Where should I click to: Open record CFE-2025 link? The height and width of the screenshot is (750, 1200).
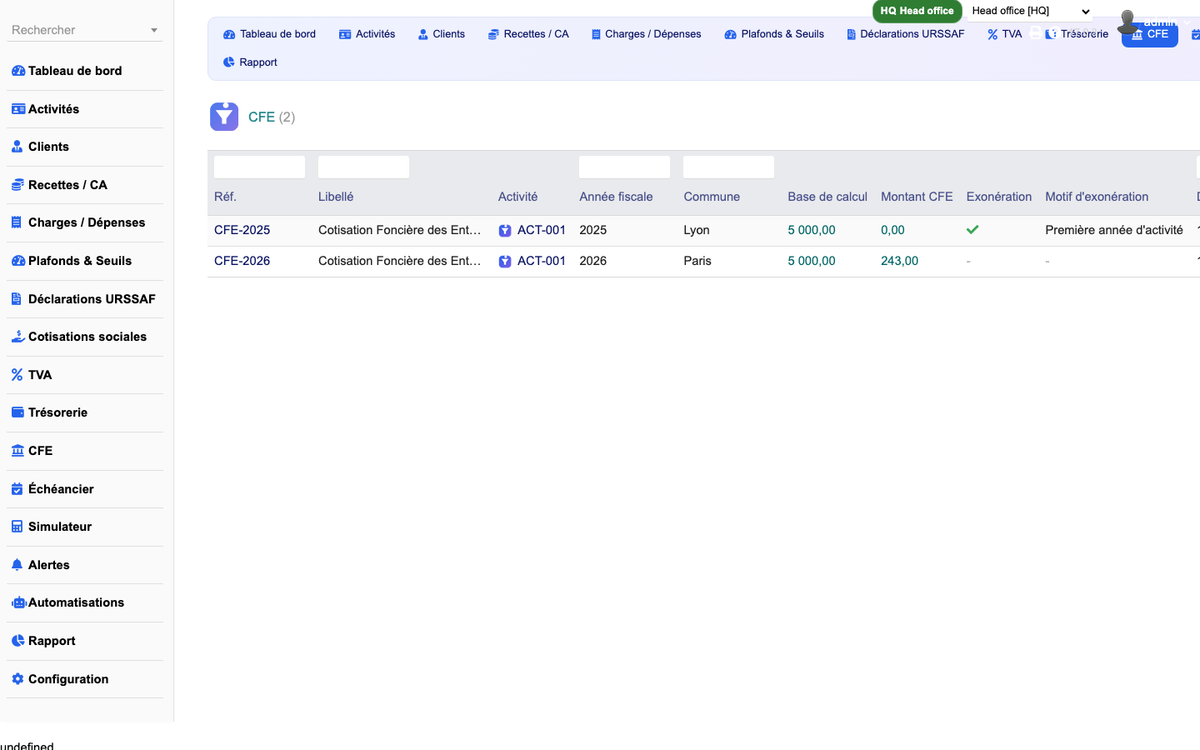[242, 230]
